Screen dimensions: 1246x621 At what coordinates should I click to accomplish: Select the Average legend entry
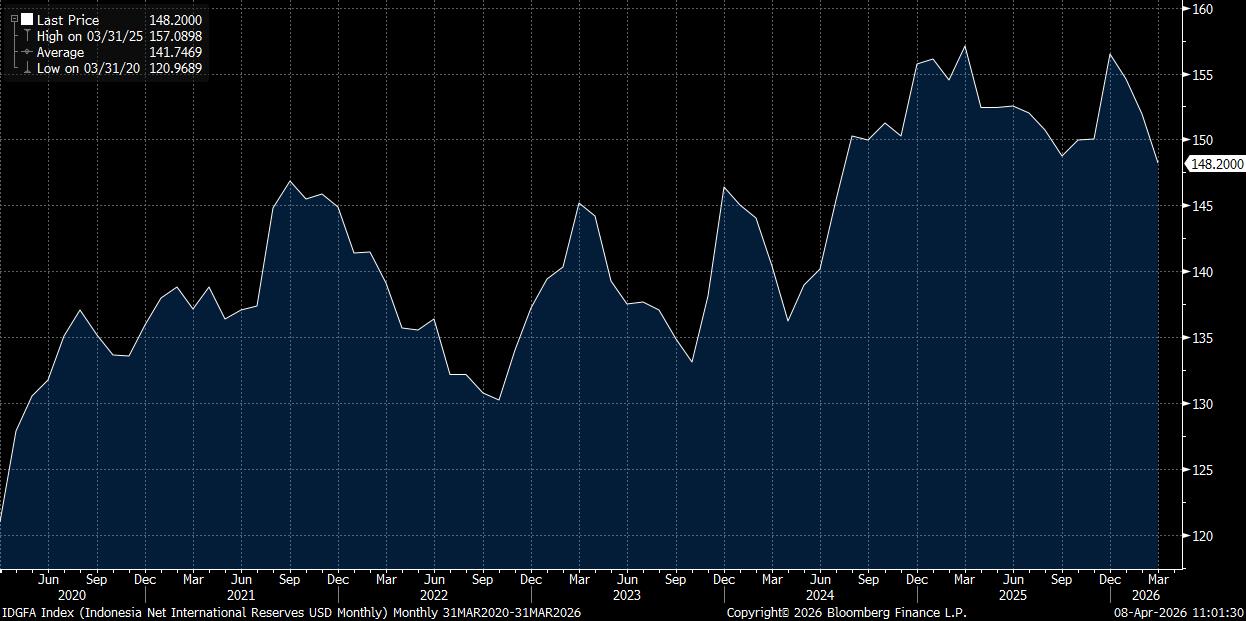click(60, 52)
